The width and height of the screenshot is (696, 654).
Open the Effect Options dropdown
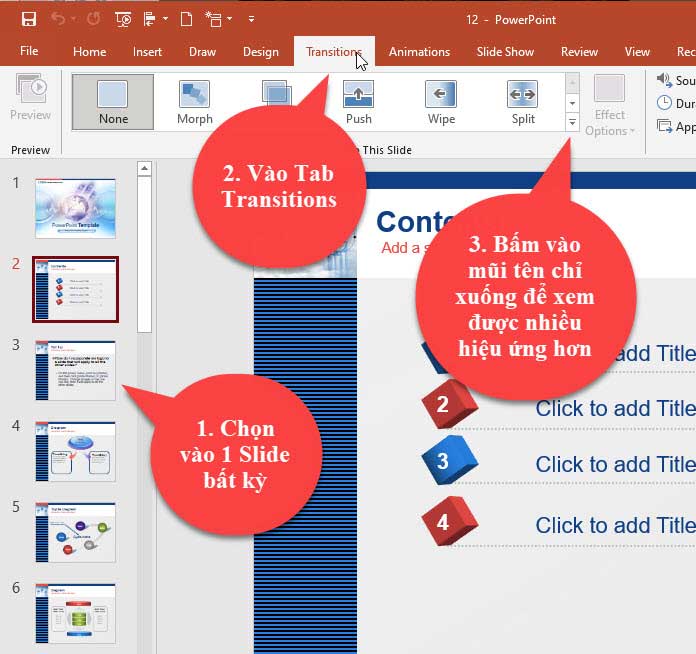pyautogui.click(x=609, y=106)
